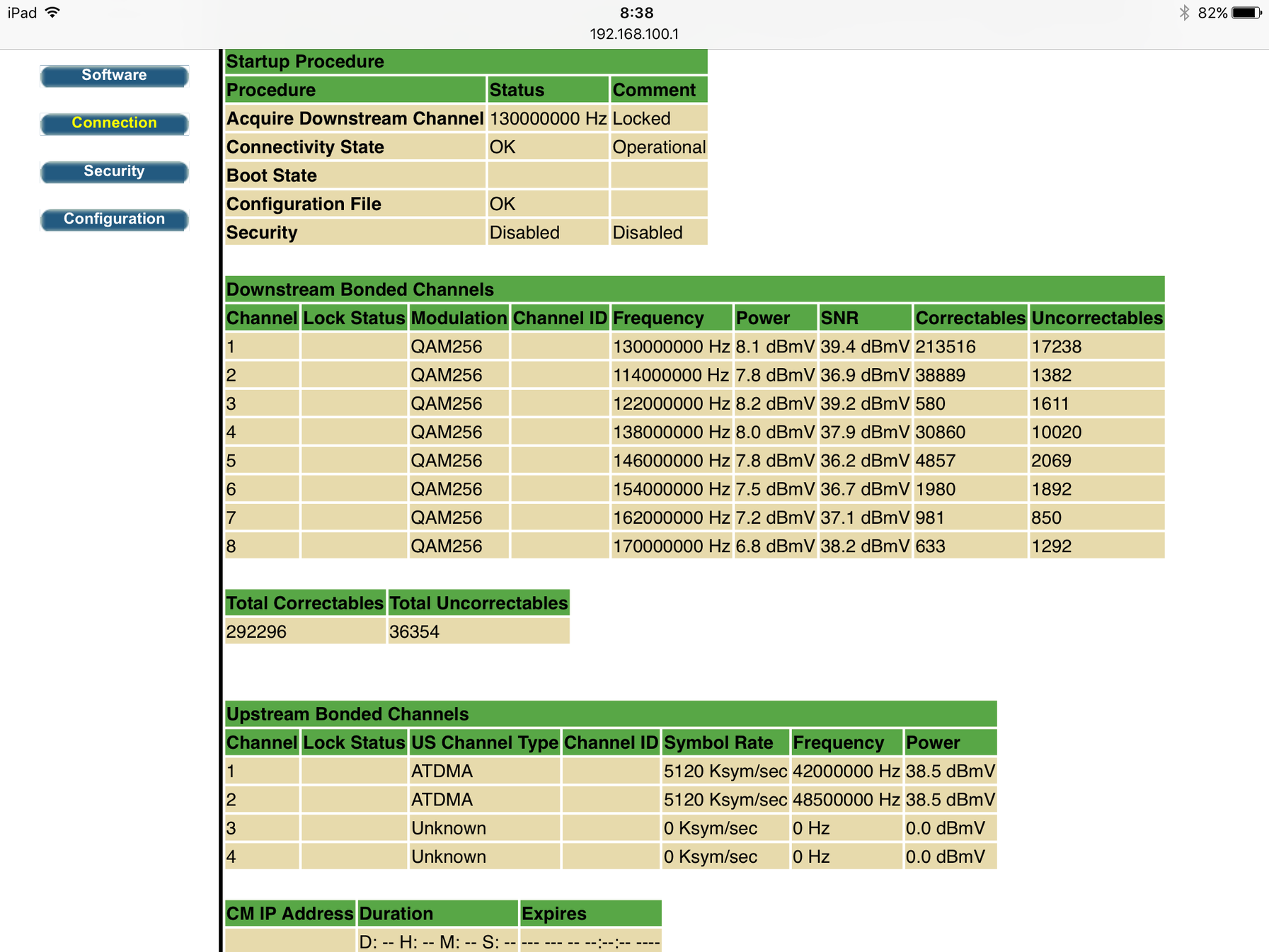Tap the 192.168.100.1 address bar

tap(634, 34)
